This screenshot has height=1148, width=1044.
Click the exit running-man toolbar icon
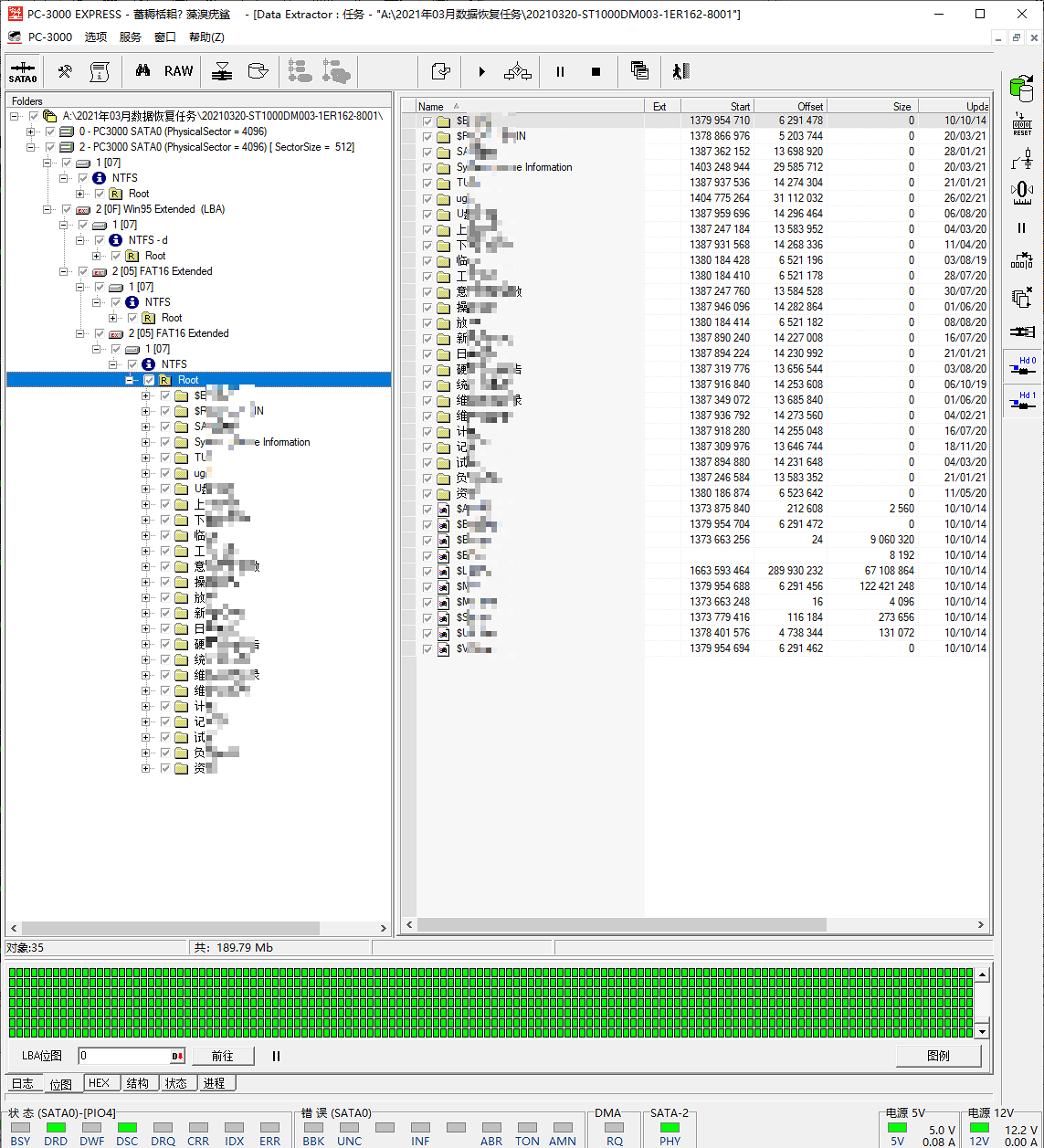click(680, 71)
